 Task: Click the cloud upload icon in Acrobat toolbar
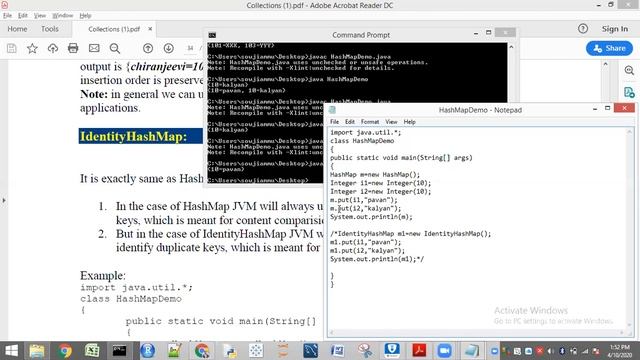click(x=53, y=49)
